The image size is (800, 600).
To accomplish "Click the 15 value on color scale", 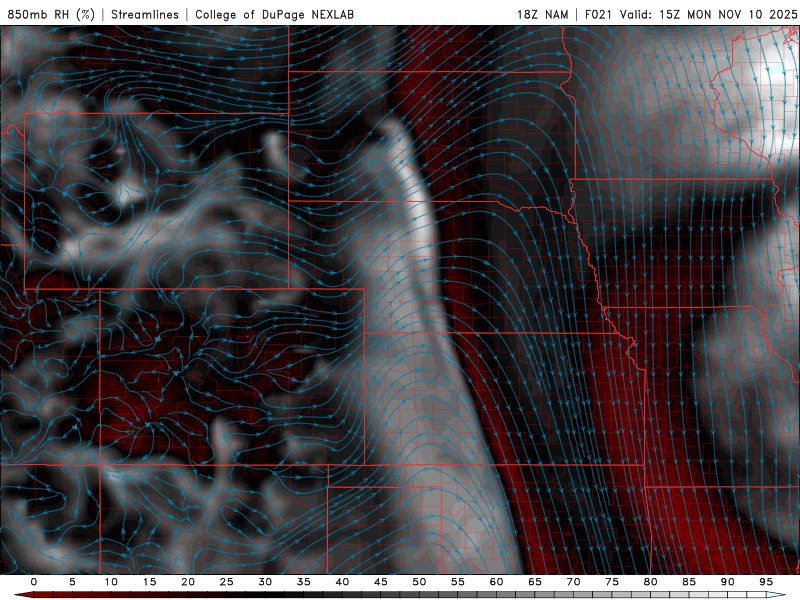I will (x=149, y=582).
